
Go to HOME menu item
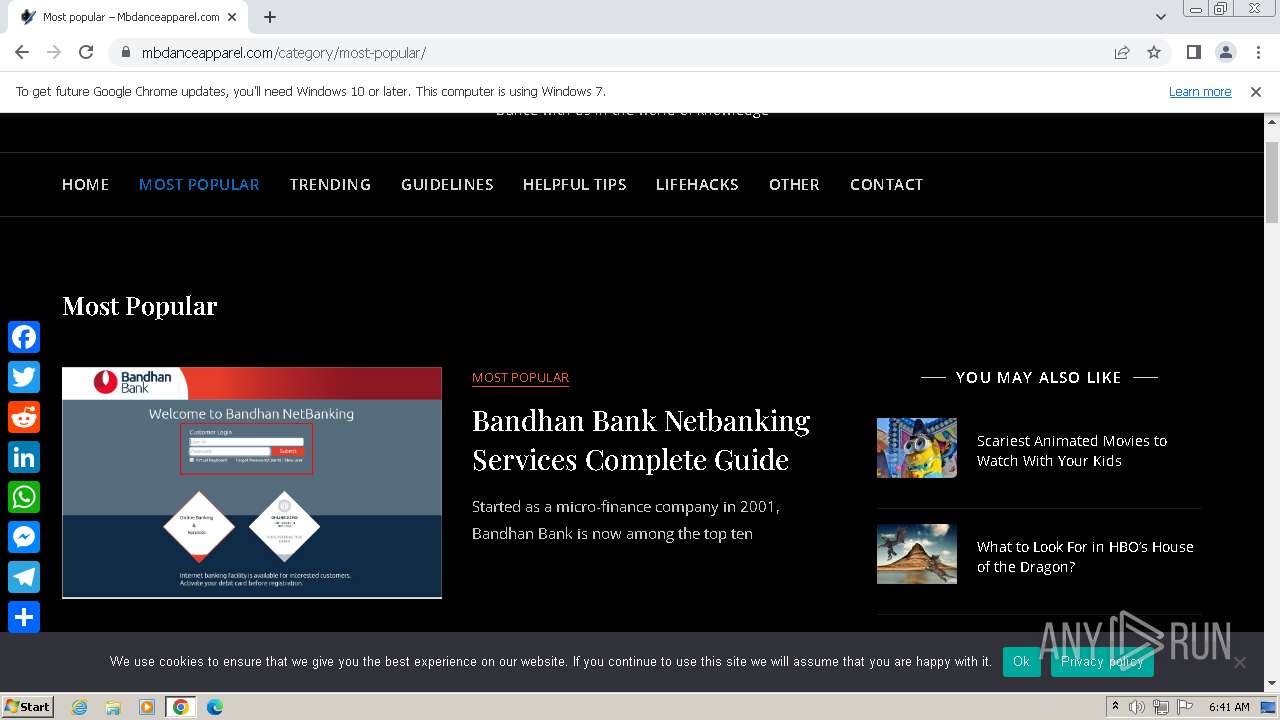click(x=86, y=184)
